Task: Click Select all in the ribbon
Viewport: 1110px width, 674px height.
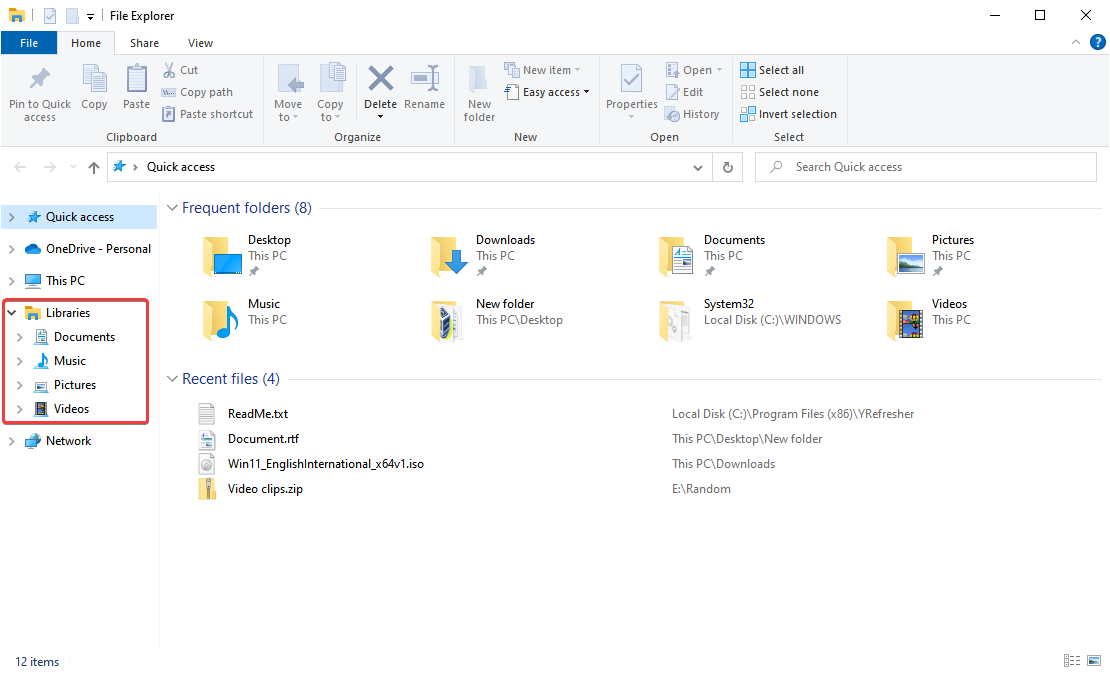Action: [x=772, y=70]
